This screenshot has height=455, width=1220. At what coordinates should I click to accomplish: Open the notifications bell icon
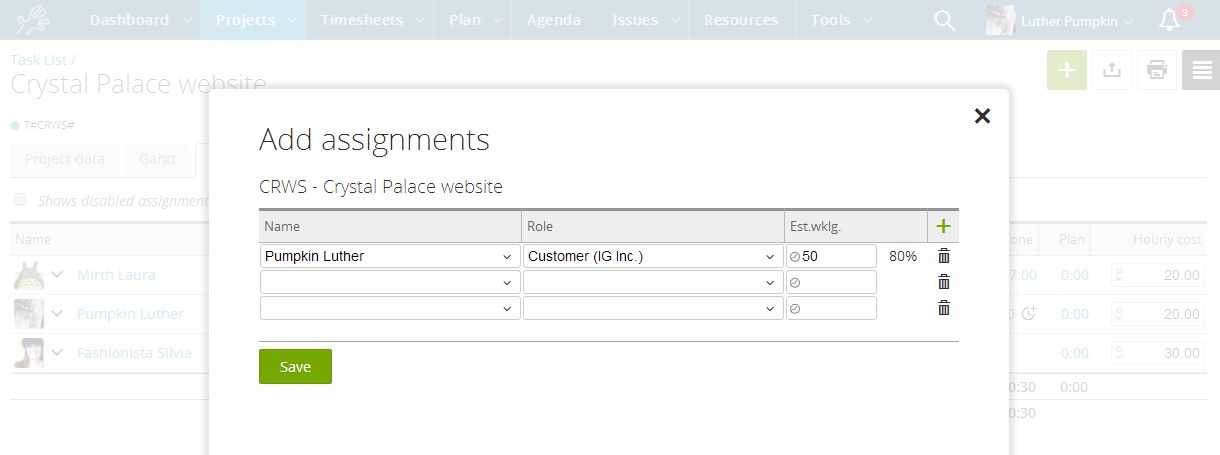tap(1169, 20)
